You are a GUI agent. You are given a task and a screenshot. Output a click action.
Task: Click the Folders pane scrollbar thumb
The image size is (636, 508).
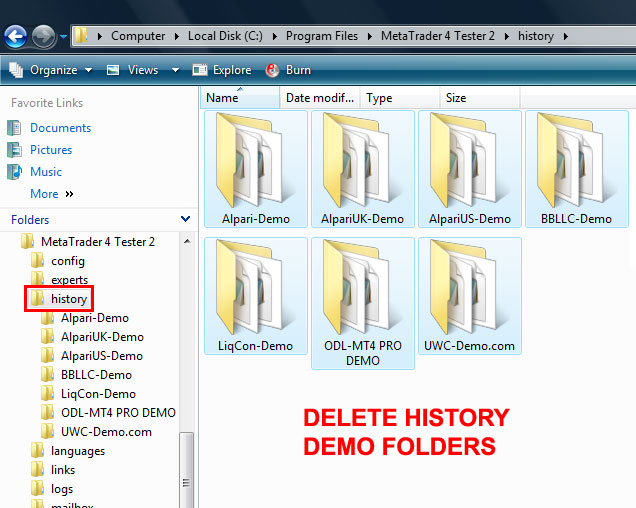(x=187, y=470)
